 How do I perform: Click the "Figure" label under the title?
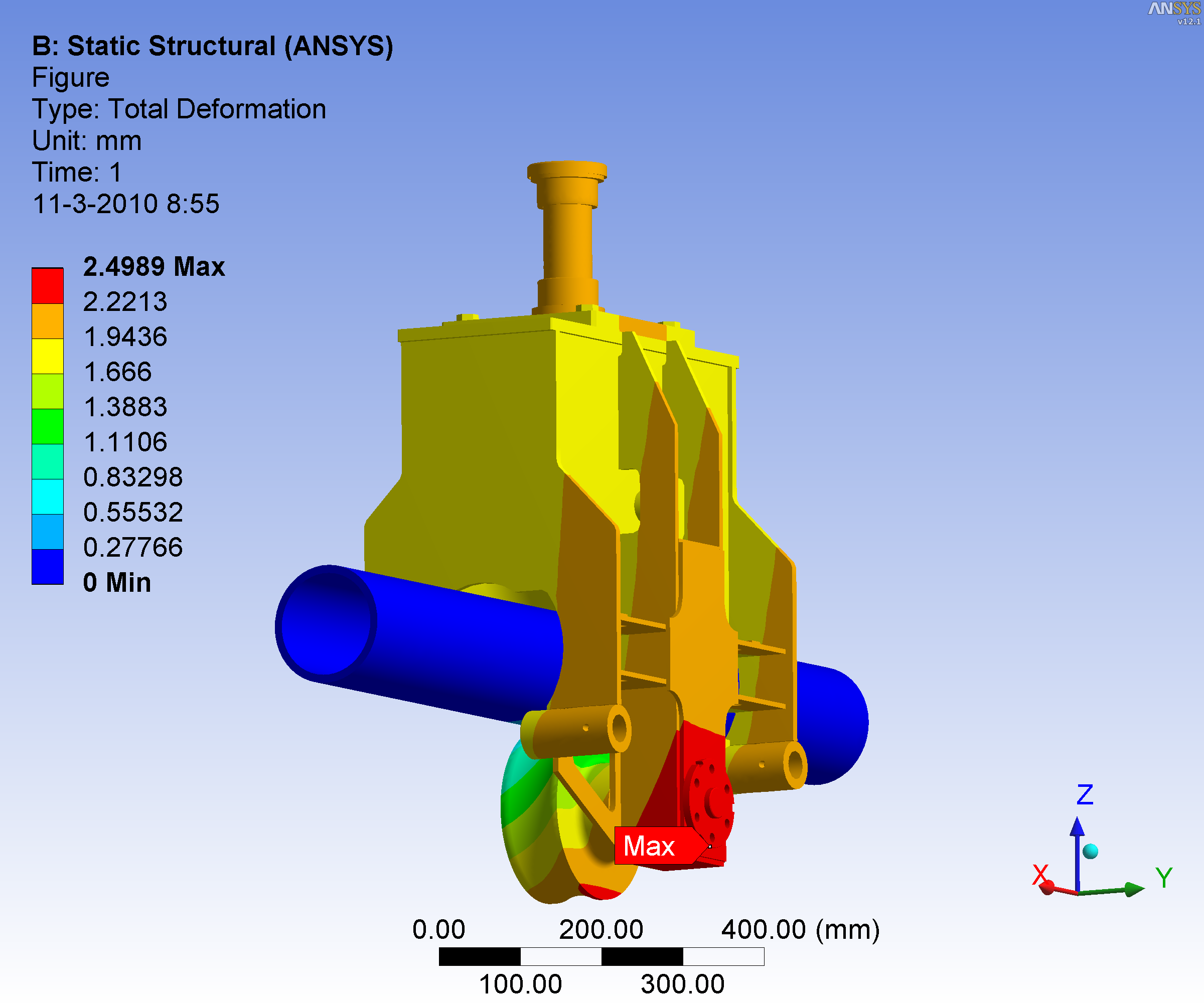pyautogui.click(x=71, y=77)
